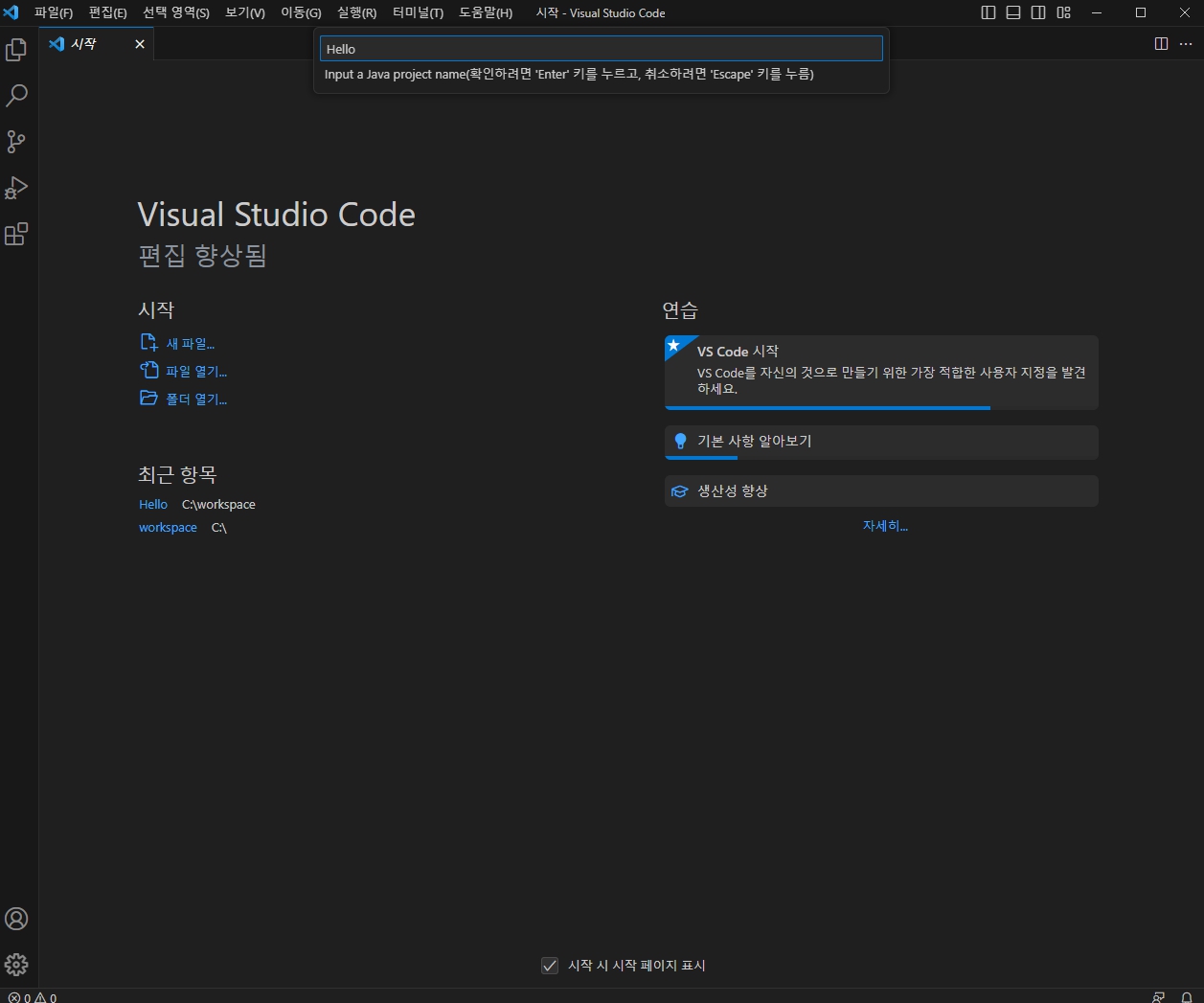Open the Search view in activity bar
This screenshot has height=1003, width=1204.
(x=16, y=96)
